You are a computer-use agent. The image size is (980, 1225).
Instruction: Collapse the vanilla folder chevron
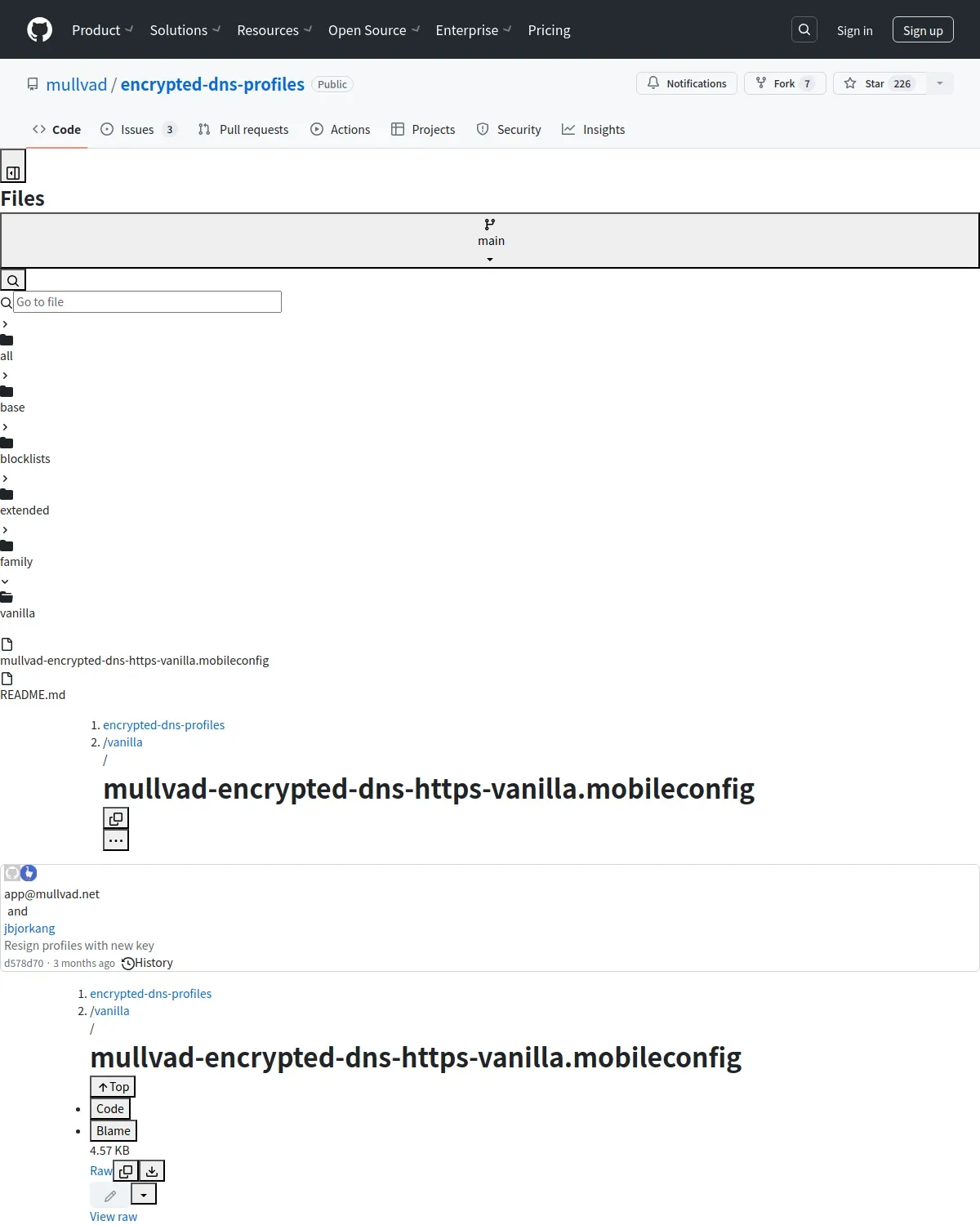5,581
